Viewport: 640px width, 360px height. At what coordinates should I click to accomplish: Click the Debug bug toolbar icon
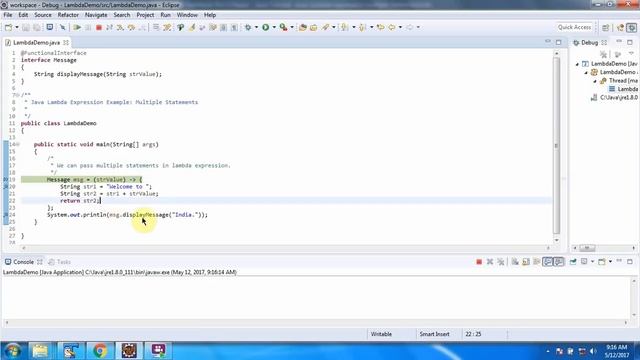click(248, 27)
